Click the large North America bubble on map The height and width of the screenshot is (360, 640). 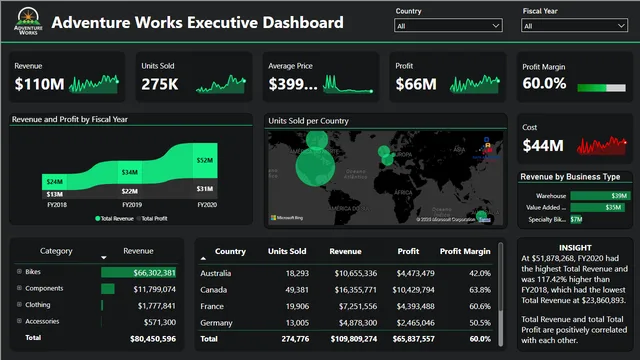click(x=315, y=167)
